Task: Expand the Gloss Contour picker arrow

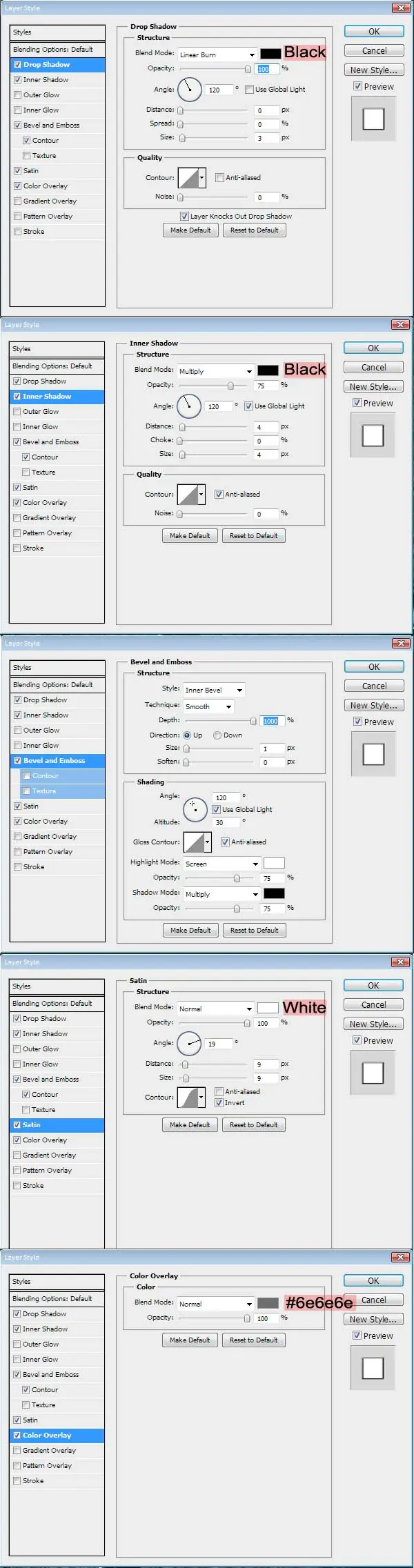Action: 208,842
